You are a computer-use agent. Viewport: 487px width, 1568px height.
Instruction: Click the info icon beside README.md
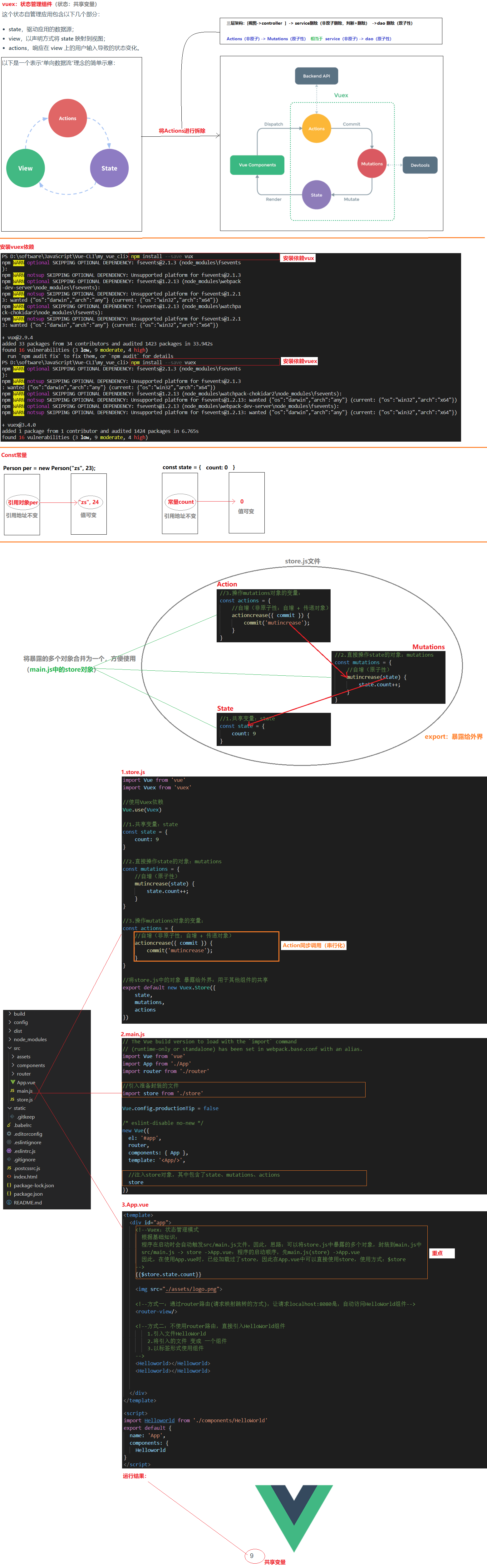pyautogui.click(x=9, y=1202)
